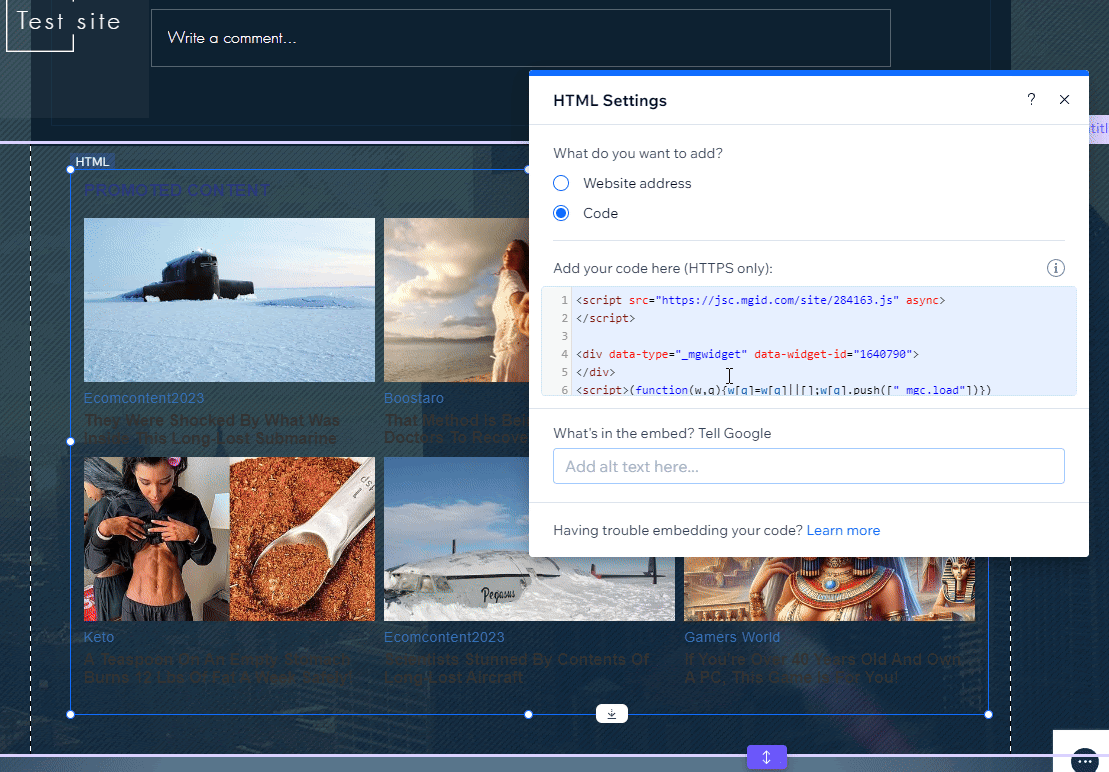Click the download arrow handle below the embed
Image resolution: width=1109 pixels, height=772 pixels.
click(612, 713)
